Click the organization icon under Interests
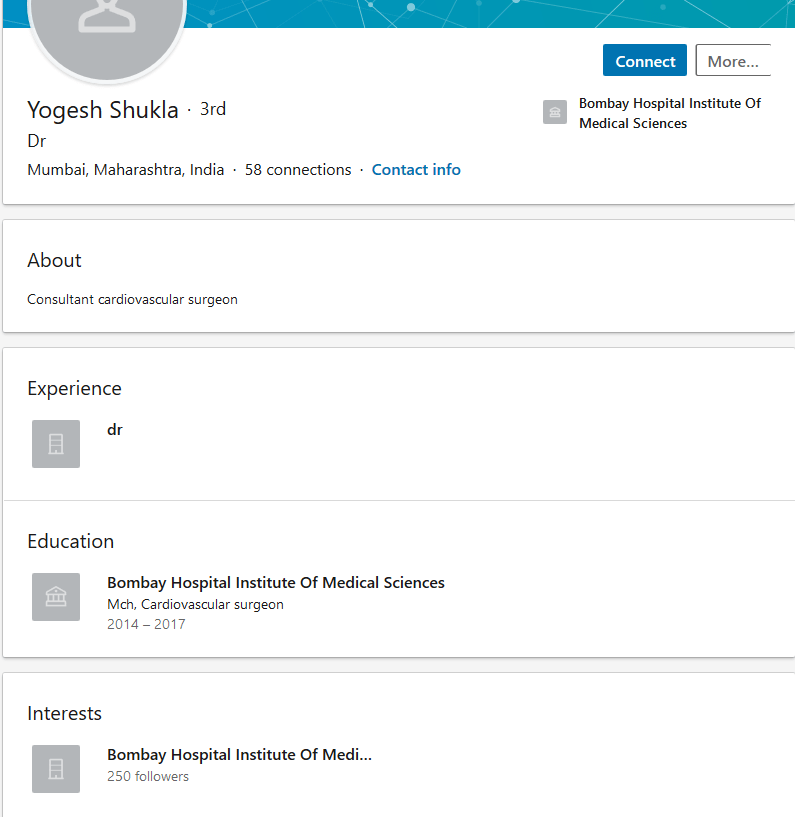The image size is (795, 817). [56, 769]
